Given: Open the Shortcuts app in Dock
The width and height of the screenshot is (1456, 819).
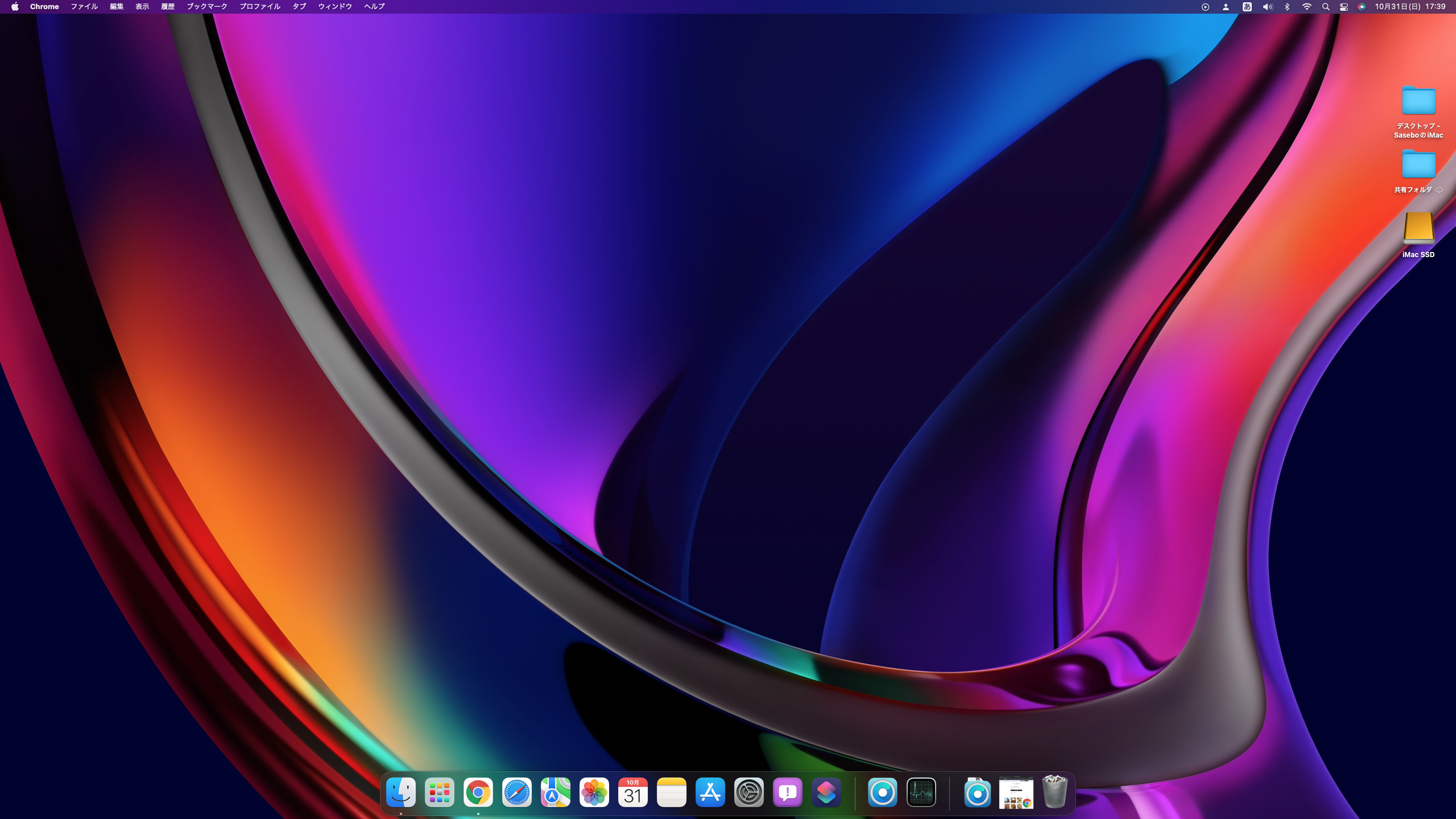Looking at the screenshot, I should [826, 792].
